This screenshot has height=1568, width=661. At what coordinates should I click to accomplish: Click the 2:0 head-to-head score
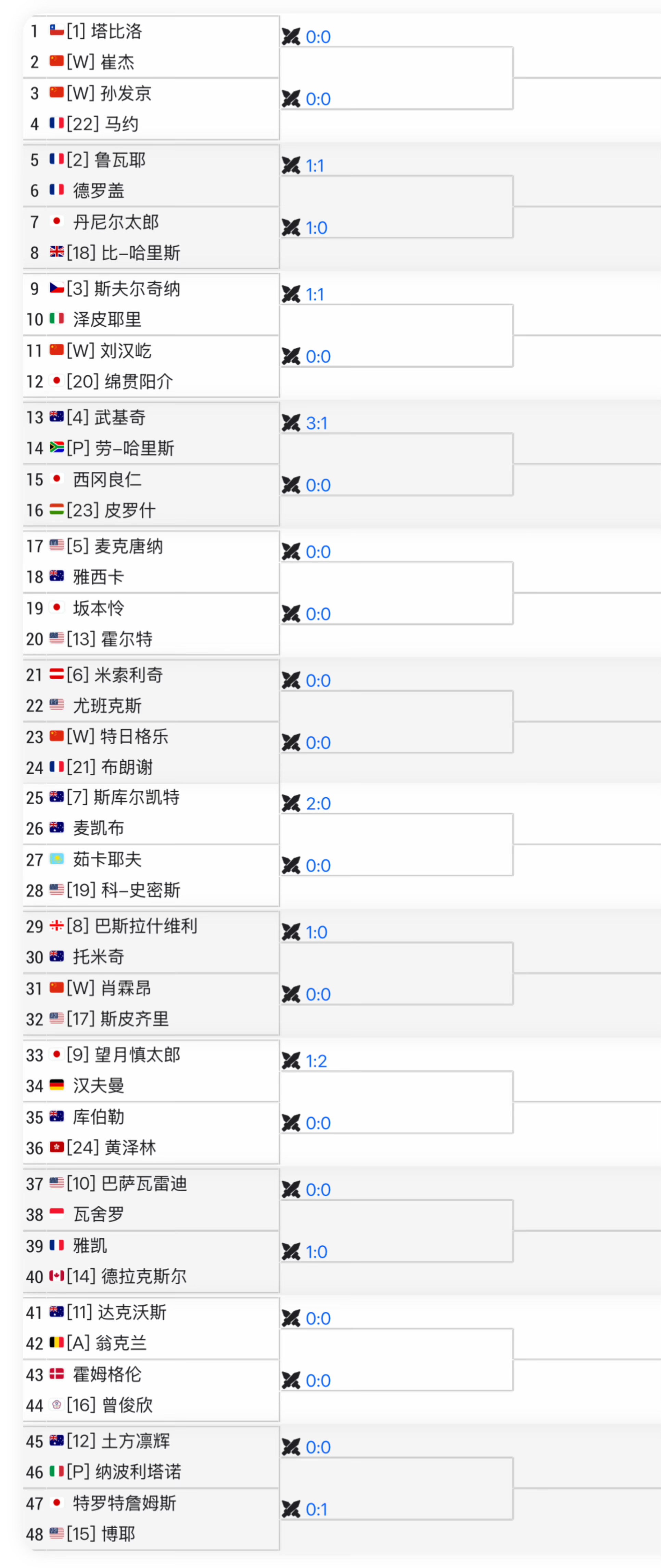click(318, 803)
